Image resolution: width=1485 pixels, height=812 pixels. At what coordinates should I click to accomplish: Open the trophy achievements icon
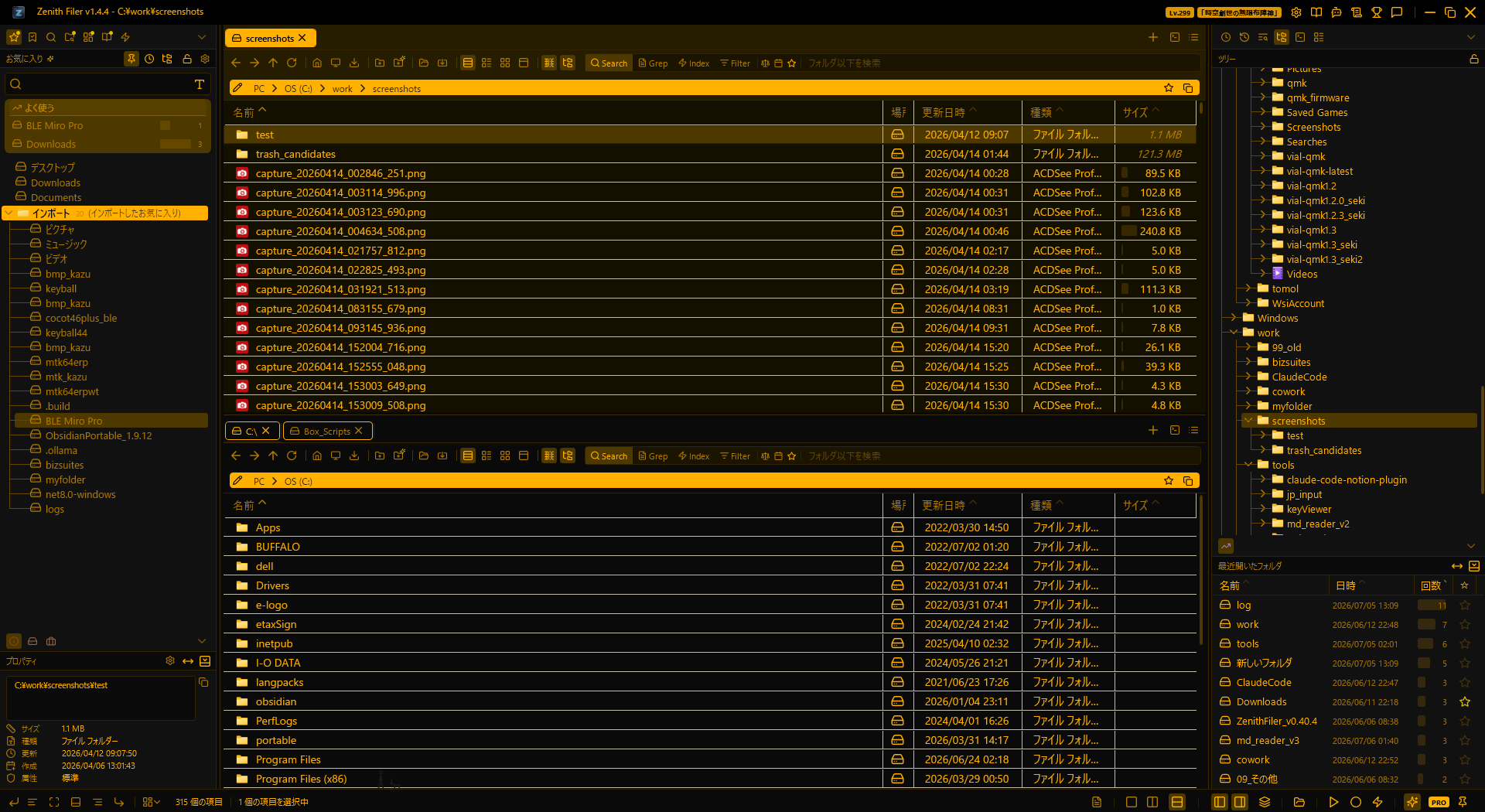tap(1377, 12)
